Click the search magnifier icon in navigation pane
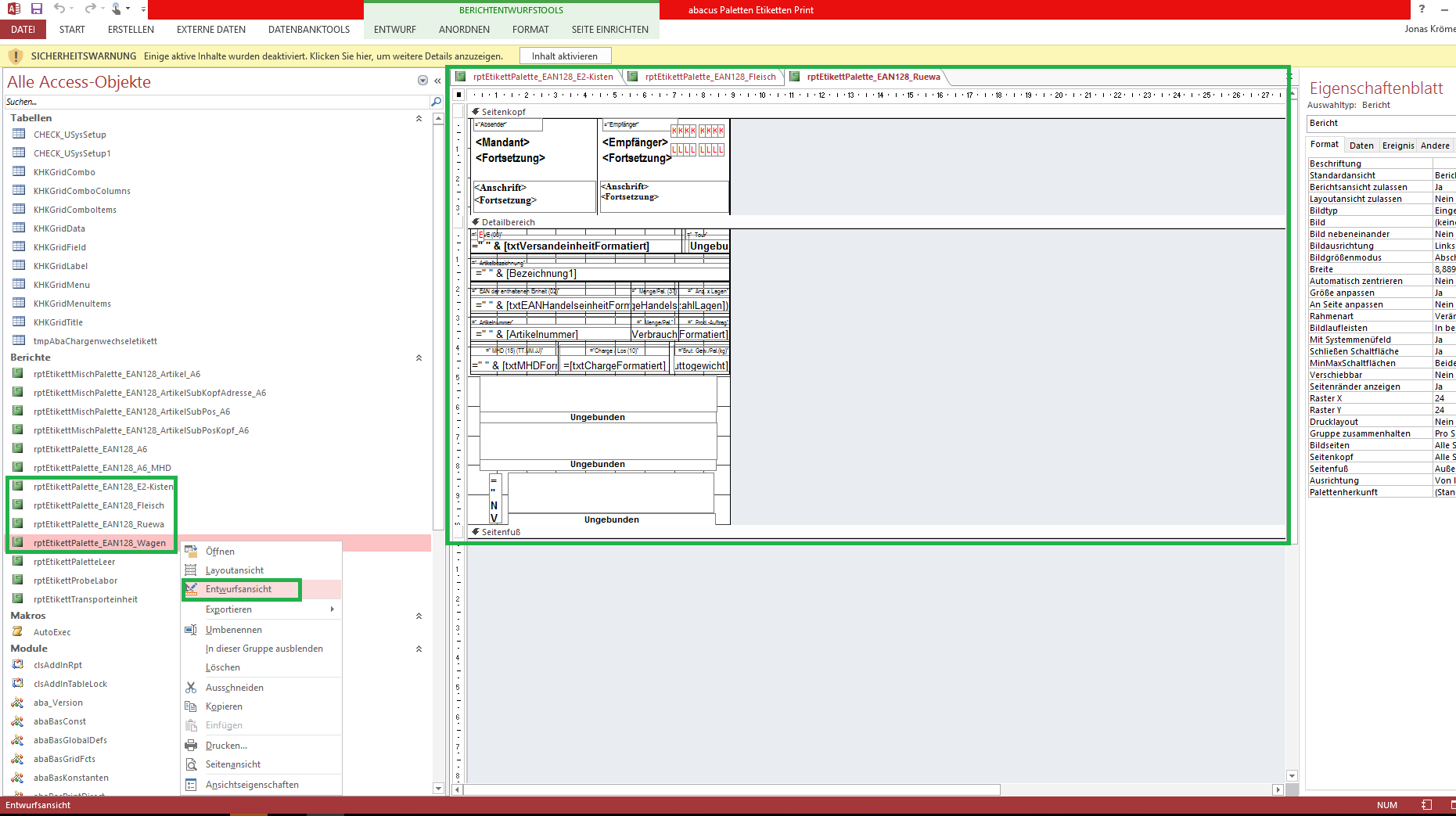Screen dimensions: 1456x816 click(436, 102)
